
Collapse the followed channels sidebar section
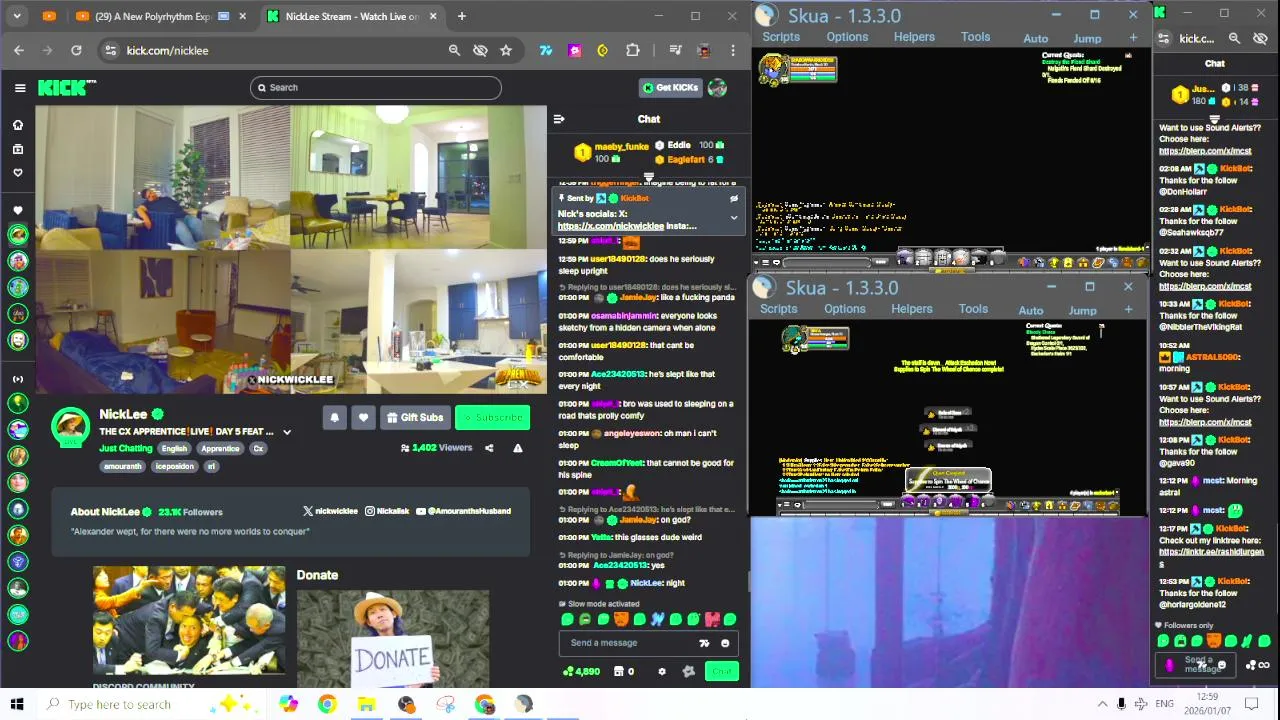17,210
